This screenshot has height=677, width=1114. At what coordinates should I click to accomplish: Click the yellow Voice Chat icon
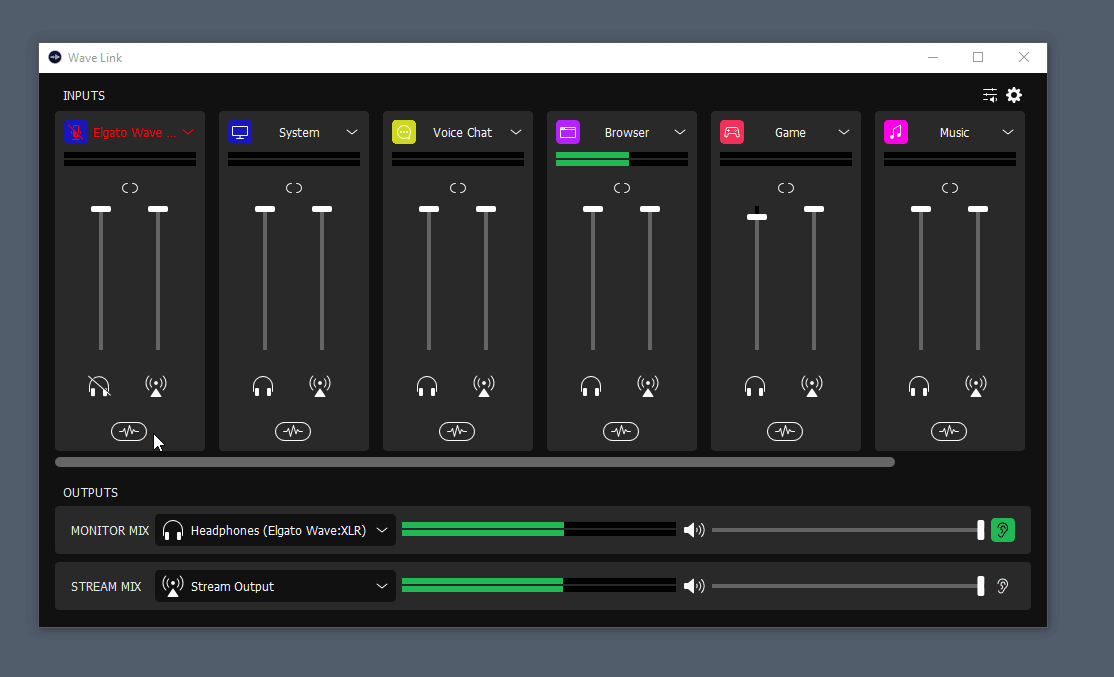coord(404,132)
